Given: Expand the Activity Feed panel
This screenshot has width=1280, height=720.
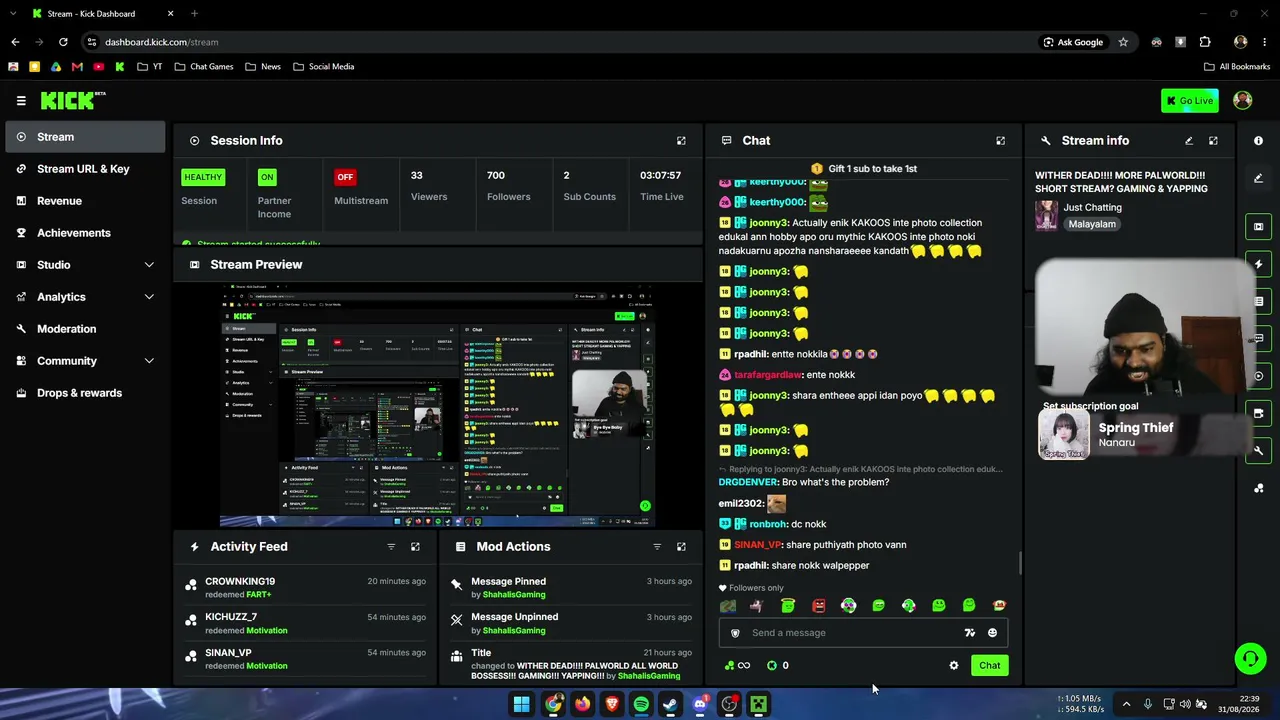Looking at the screenshot, I should click(x=415, y=547).
